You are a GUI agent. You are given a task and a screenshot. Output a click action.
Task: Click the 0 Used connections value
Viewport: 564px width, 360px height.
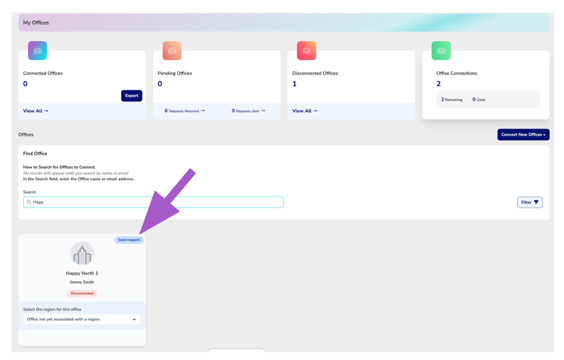pos(479,99)
